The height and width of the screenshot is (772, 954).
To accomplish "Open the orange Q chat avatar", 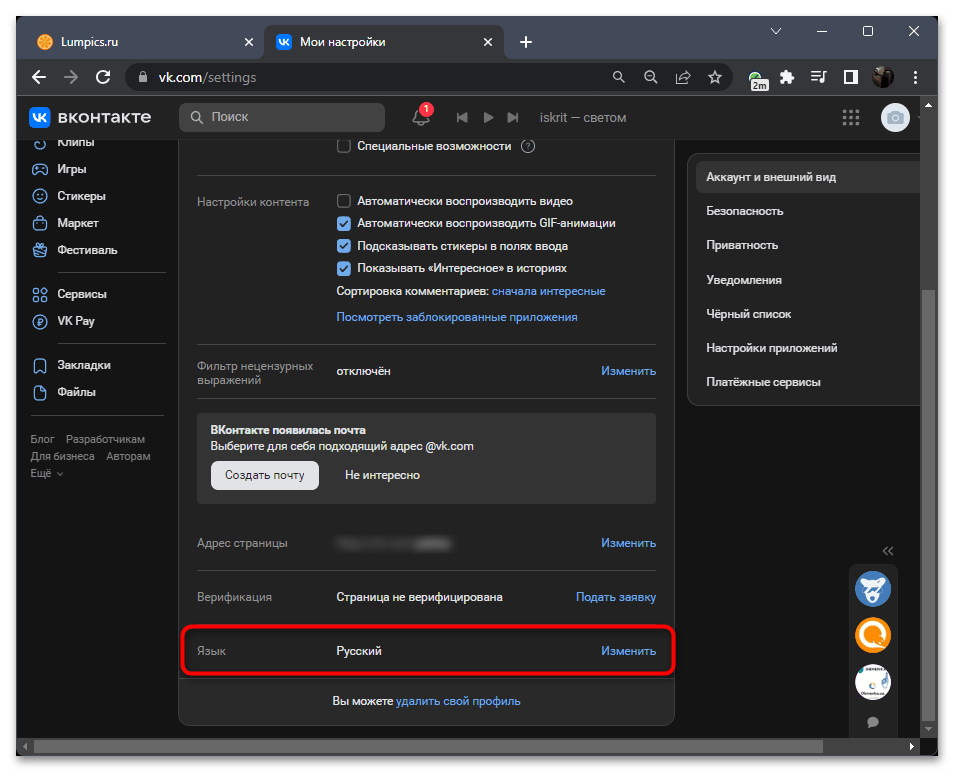I will pos(872,636).
